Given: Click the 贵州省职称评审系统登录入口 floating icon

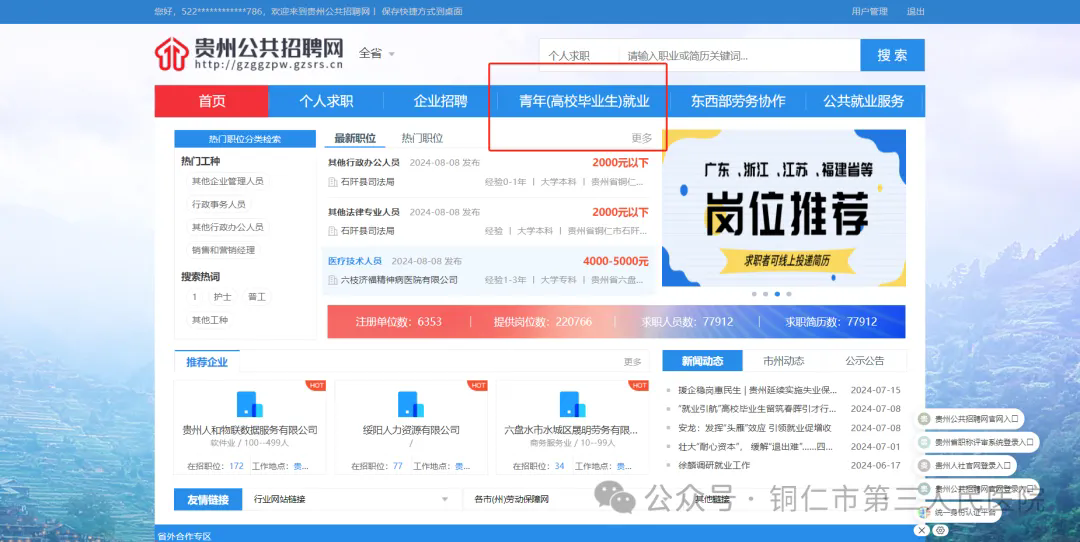Looking at the screenshot, I should coord(924,442).
